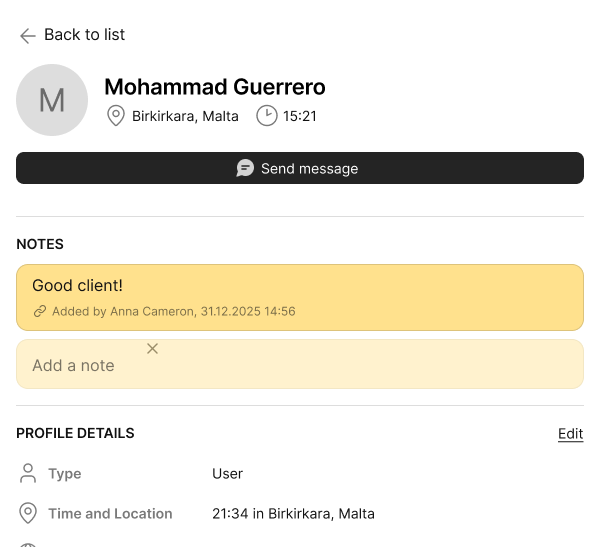Viewport: 600px width, 547px height.
Task: Click the clock icon next to 15:21
Action: 266,116
